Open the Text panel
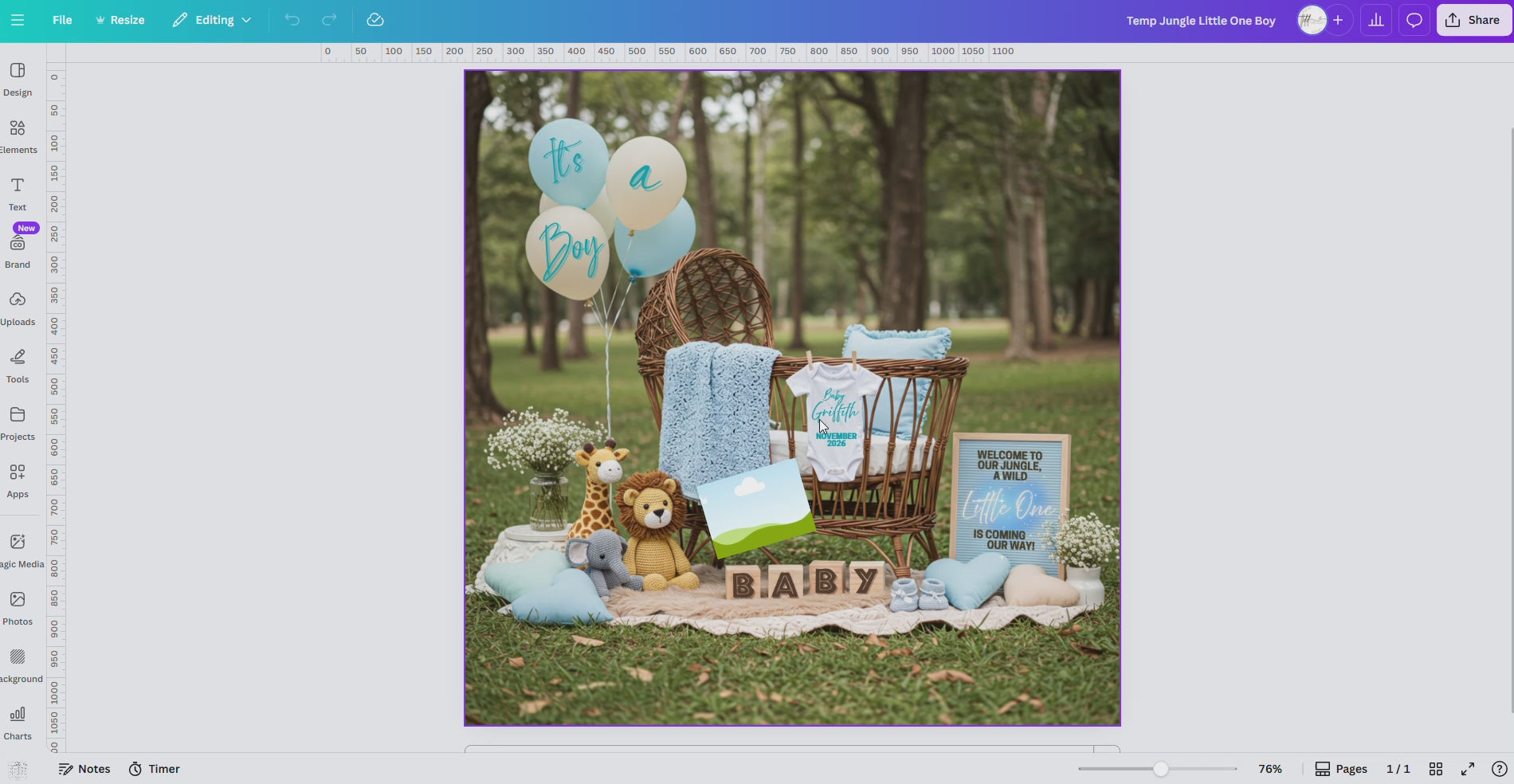The image size is (1514, 784). pos(17,192)
